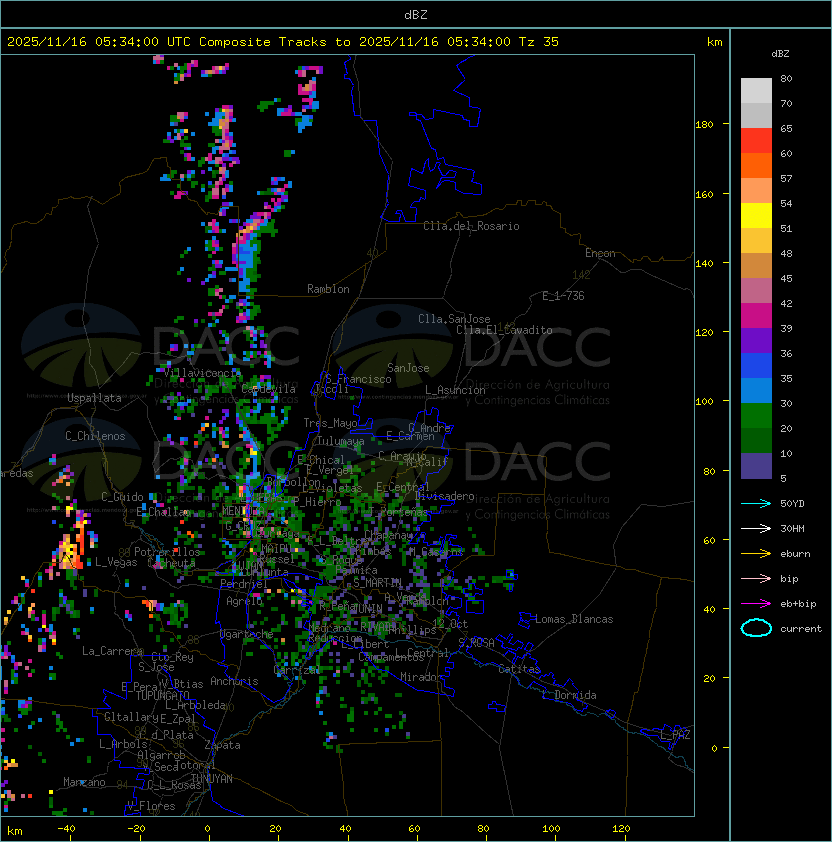Select the light gray top legend swatch
Screen dimensions: 832x842
click(756, 91)
